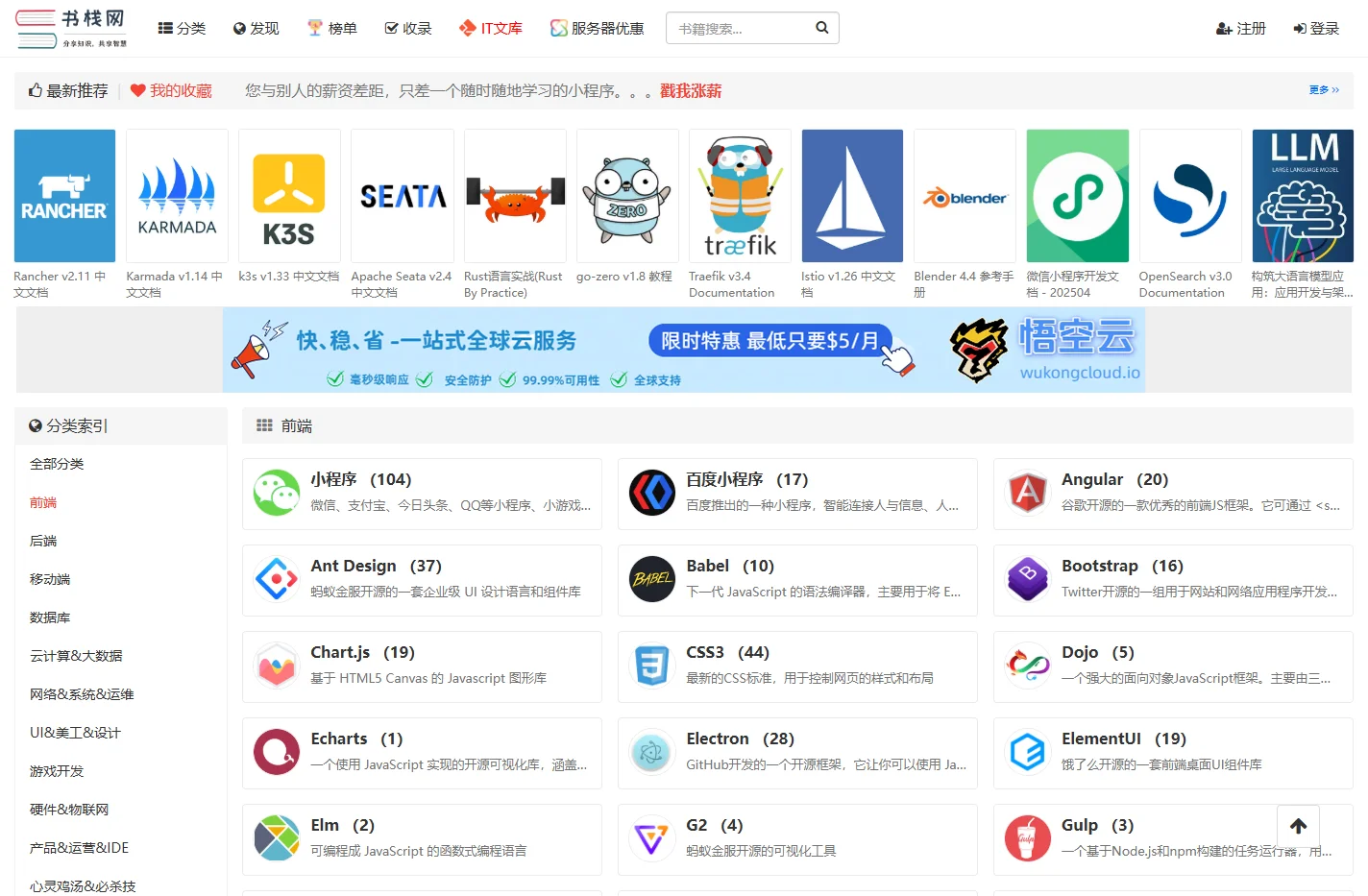Click the Echarts logo icon
Screen dimensions: 1368x896
(277, 753)
